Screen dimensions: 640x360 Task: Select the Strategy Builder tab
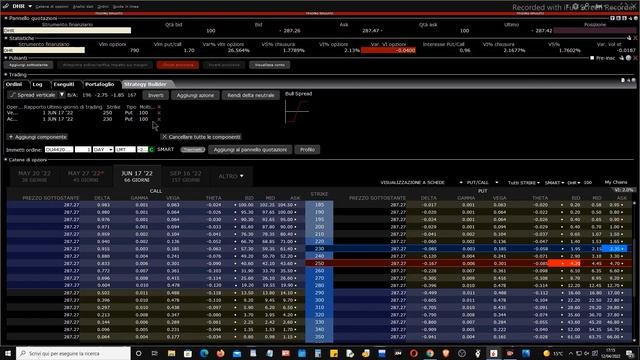tap(145, 84)
